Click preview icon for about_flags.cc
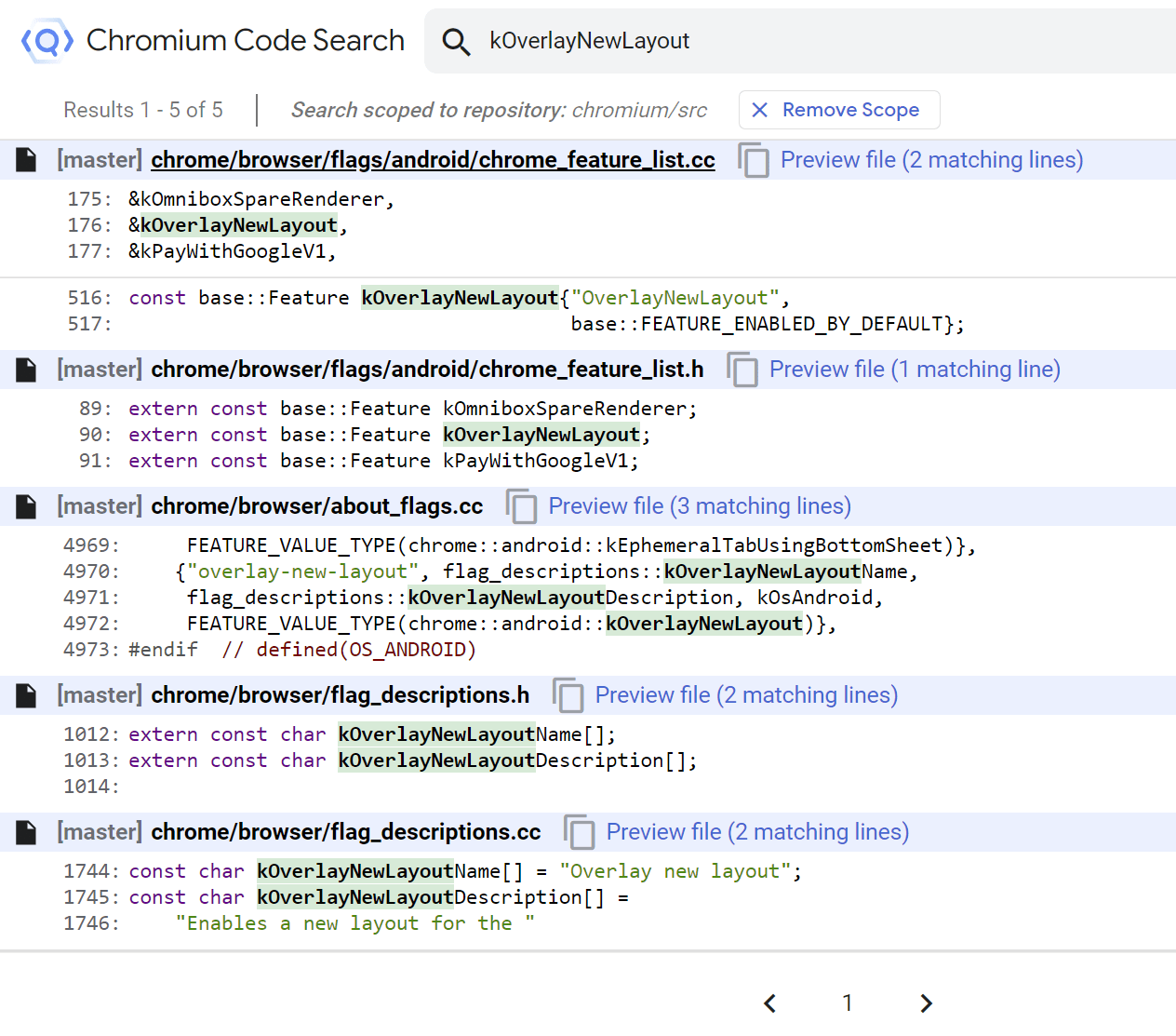This screenshot has height=1036, width=1176. click(x=522, y=506)
